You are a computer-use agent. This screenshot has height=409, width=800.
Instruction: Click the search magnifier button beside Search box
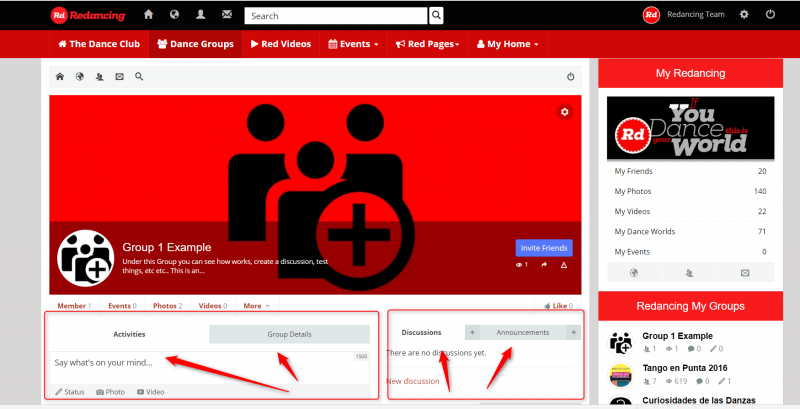point(436,15)
